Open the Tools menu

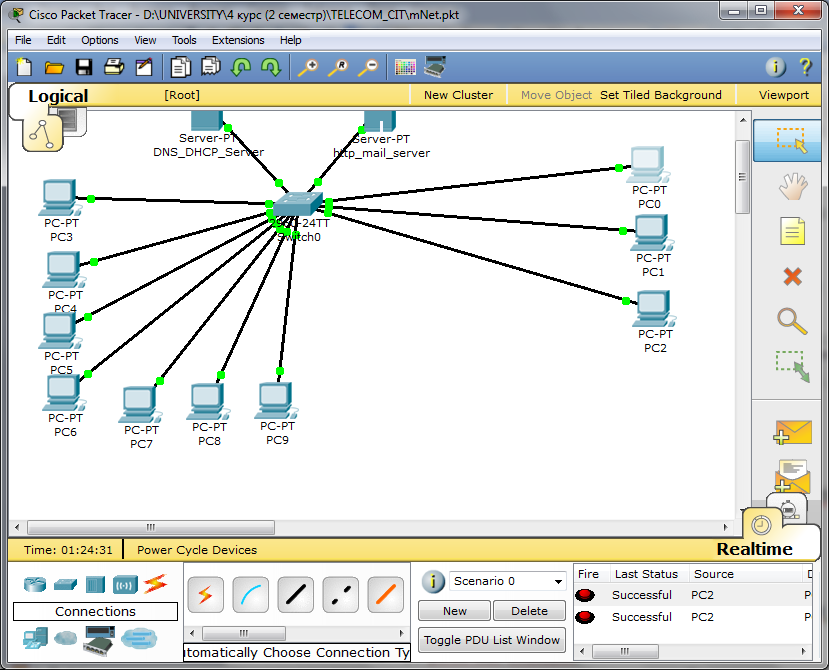tap(184, 40)
